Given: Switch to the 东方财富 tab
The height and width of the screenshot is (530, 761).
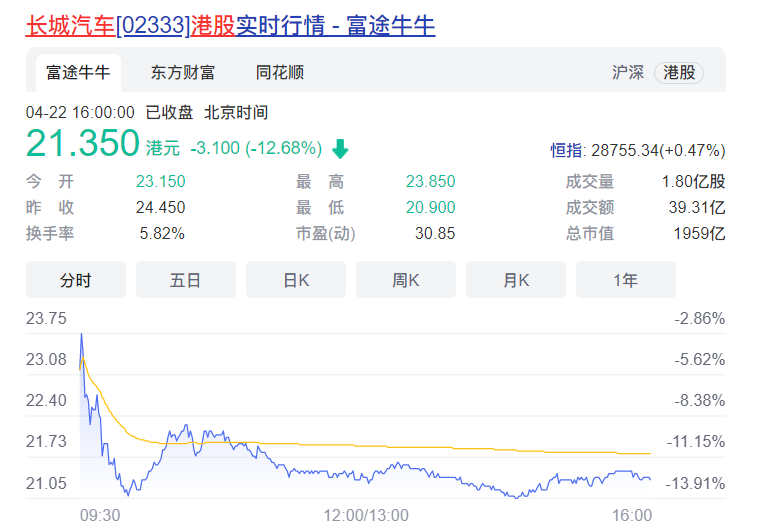Looking at the screenshot, I should (183, 73).
